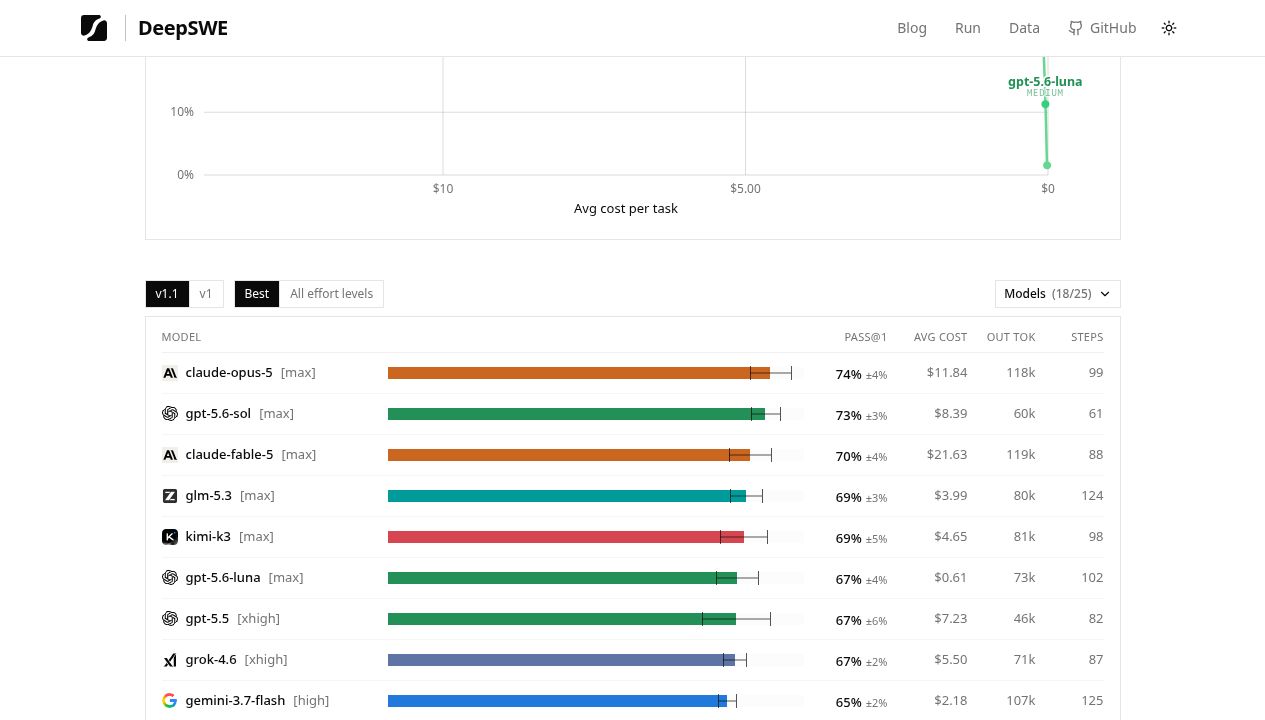Open the Models (18/25) dropdown
Image resolution: width=1265 pixels, height=720 pixels.
[x=1057, y=294]
